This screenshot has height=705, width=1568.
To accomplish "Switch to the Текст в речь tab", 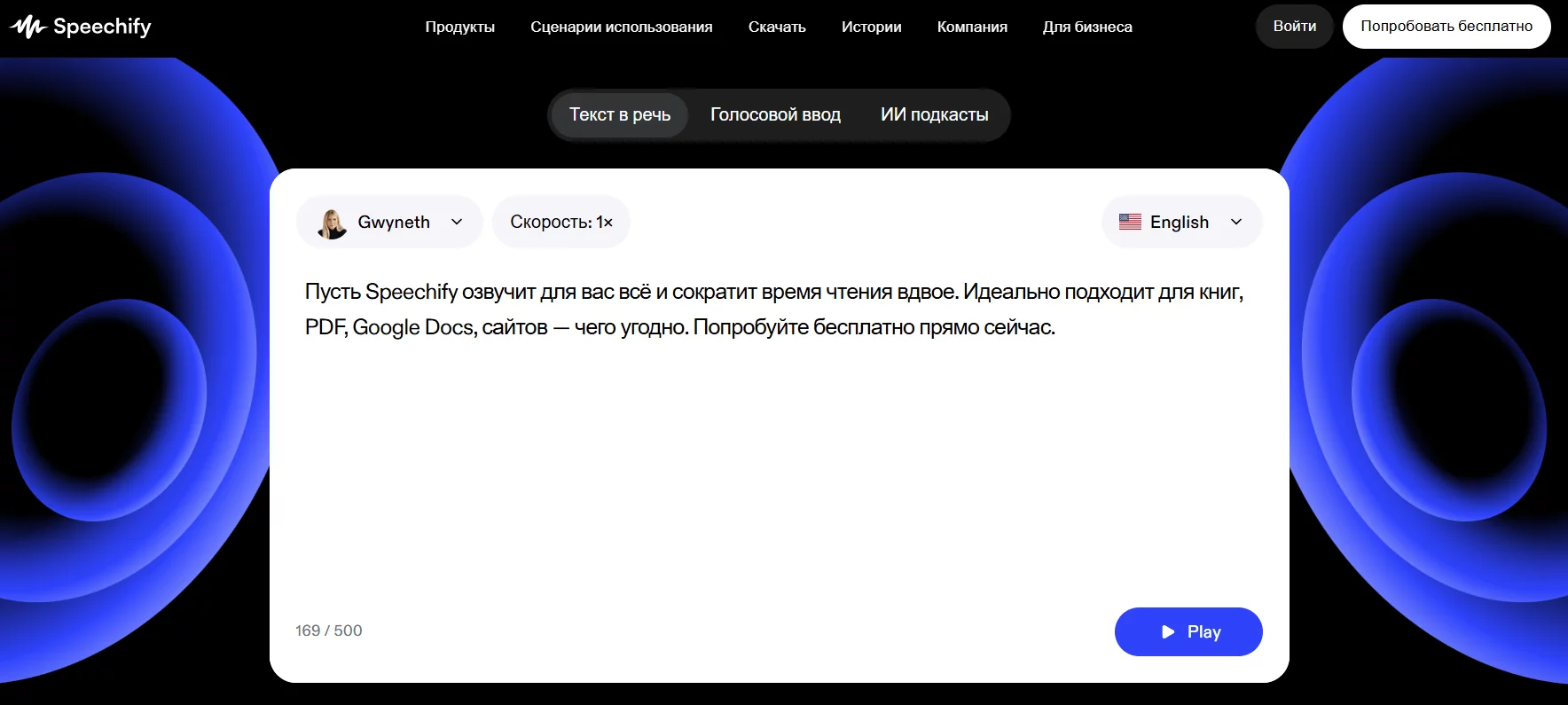I will pyautogui.click(x=619, y=115).
